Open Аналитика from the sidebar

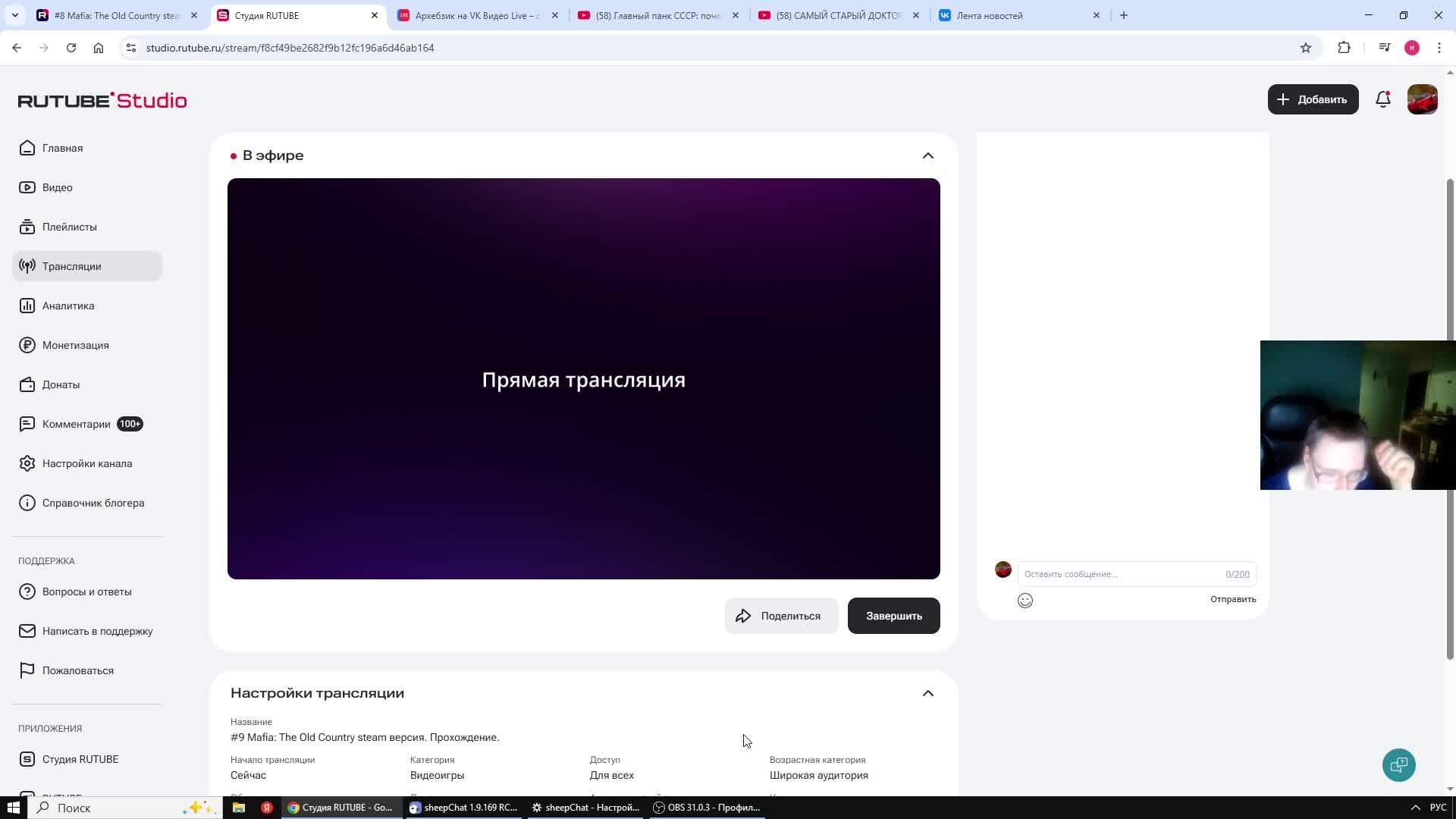click(67, 306)
